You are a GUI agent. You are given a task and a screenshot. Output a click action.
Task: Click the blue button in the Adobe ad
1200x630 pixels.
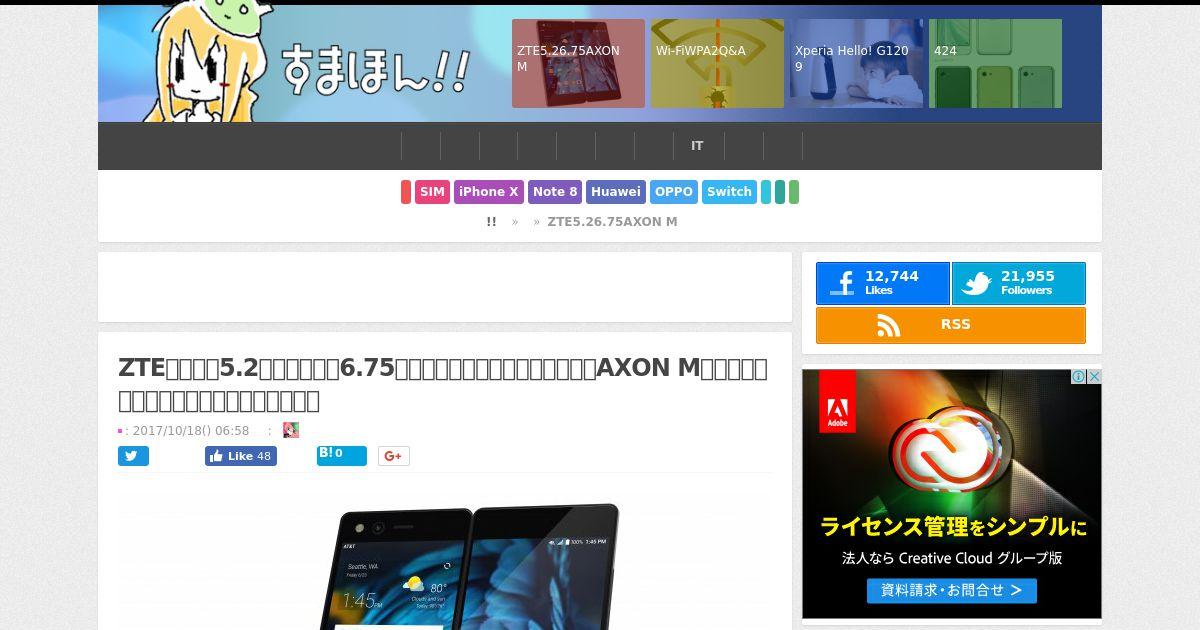(x=952, y=590)
